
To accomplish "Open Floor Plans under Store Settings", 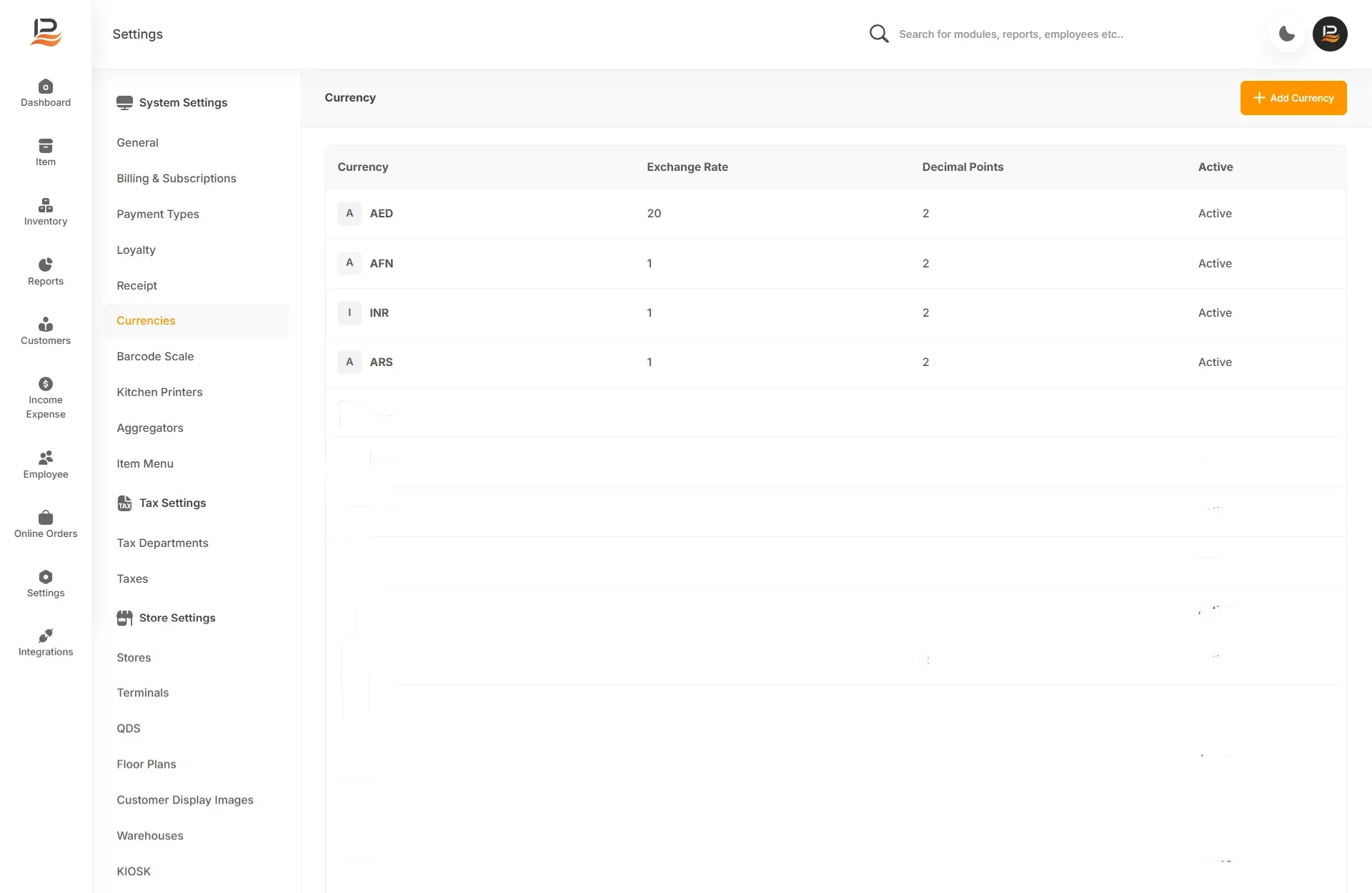I will 146,764.
